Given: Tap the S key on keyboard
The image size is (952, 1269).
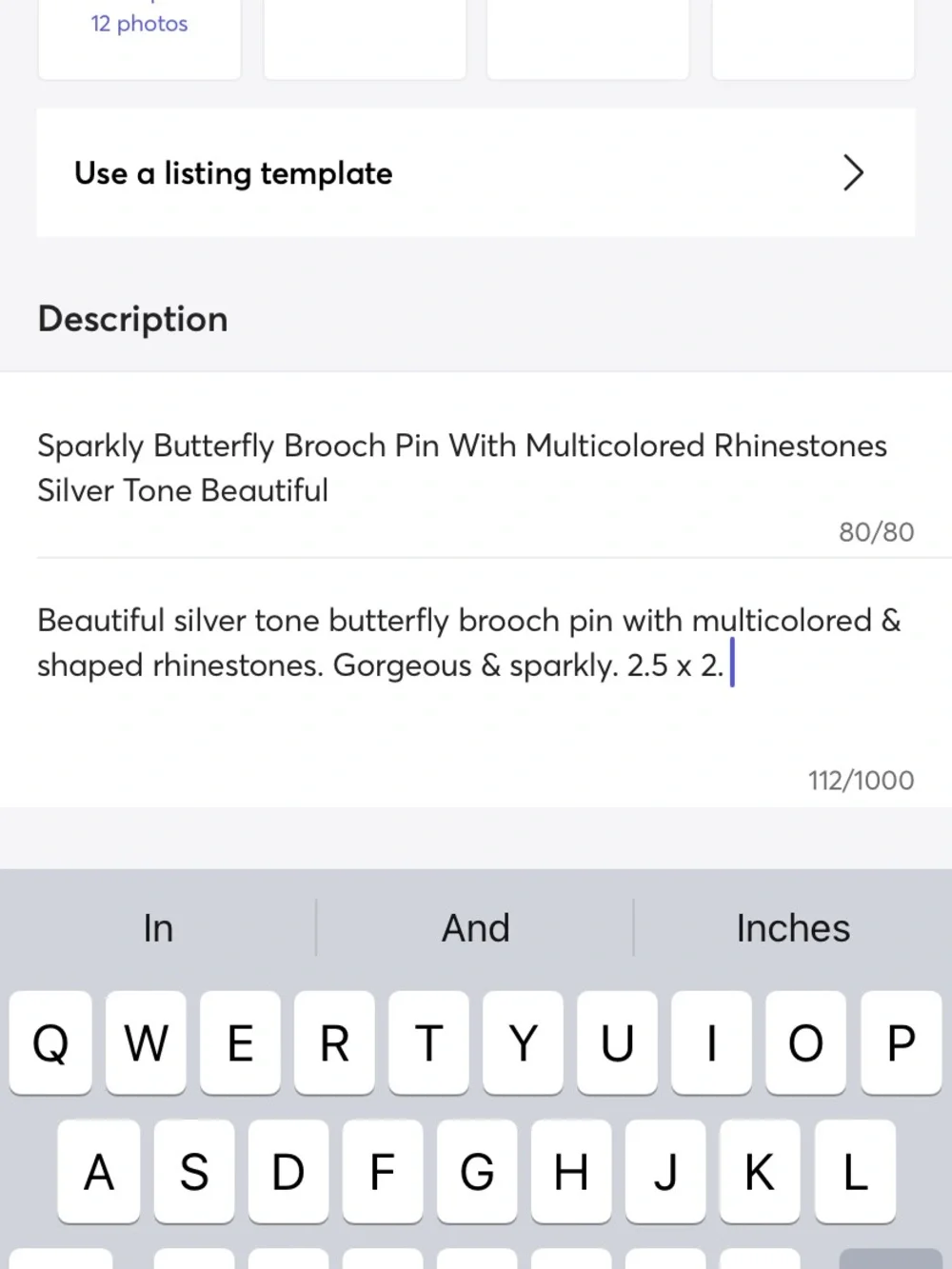Looking at the screenshot, I should pos(193,1171).
